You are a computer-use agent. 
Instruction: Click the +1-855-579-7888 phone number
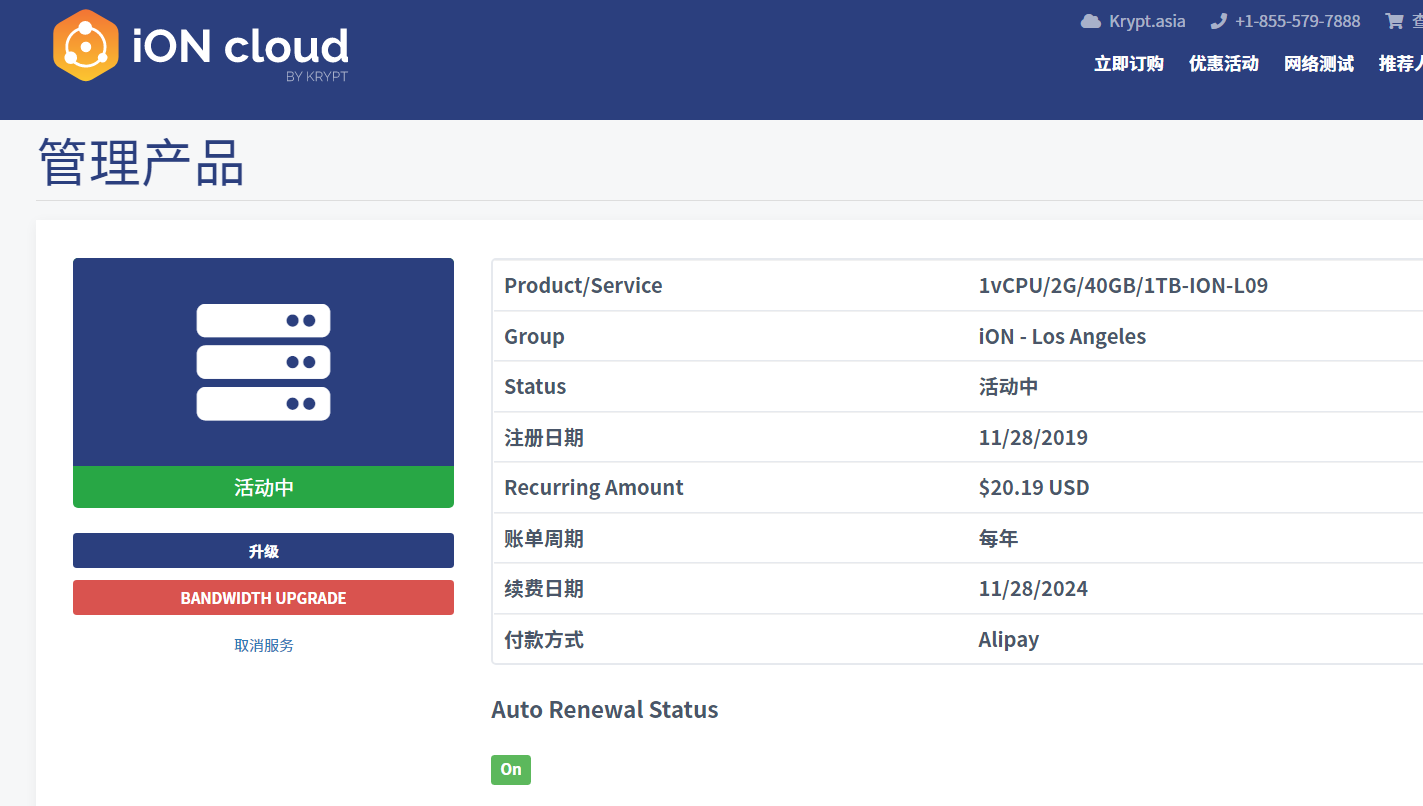pyautogui.click(x=1297, y=21)
